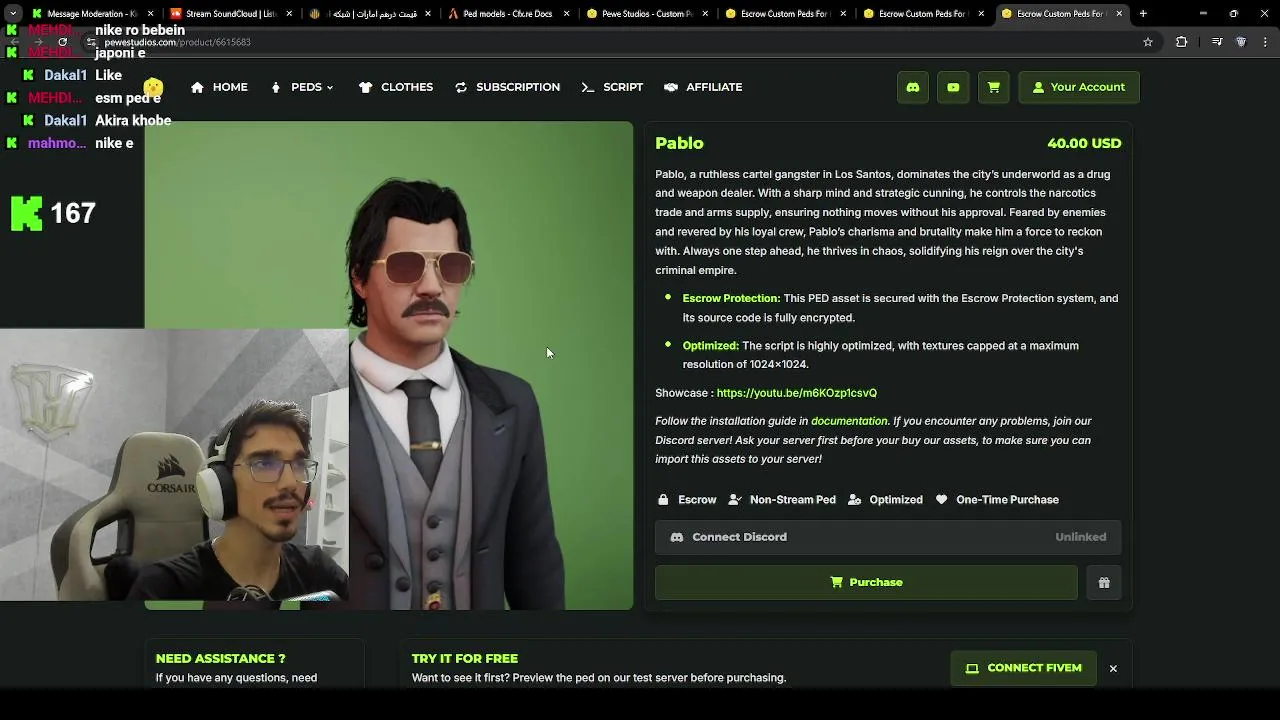
Task: Click the Escrow Protection: bullet label
Action: [x=731, y=298]
